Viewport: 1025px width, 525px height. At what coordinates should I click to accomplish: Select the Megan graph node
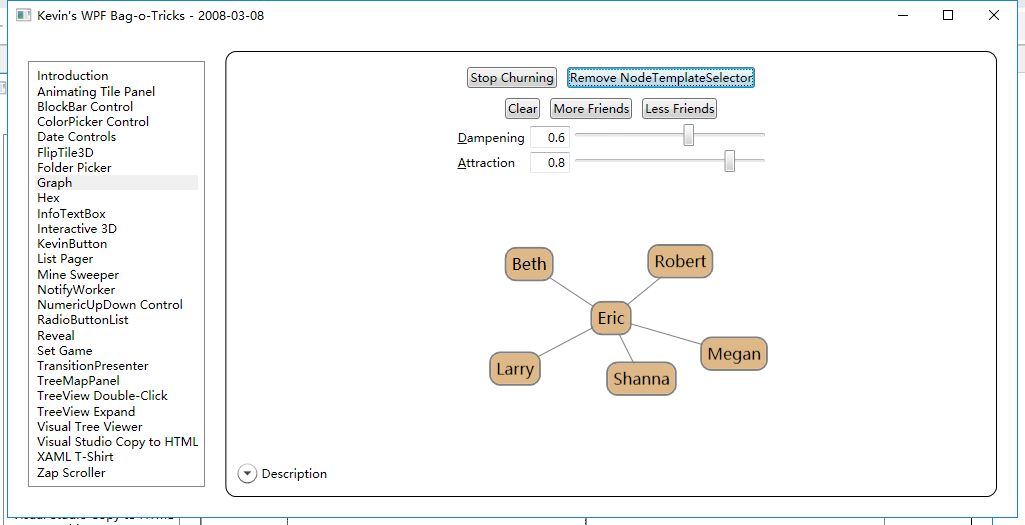[x=734, y=353]
